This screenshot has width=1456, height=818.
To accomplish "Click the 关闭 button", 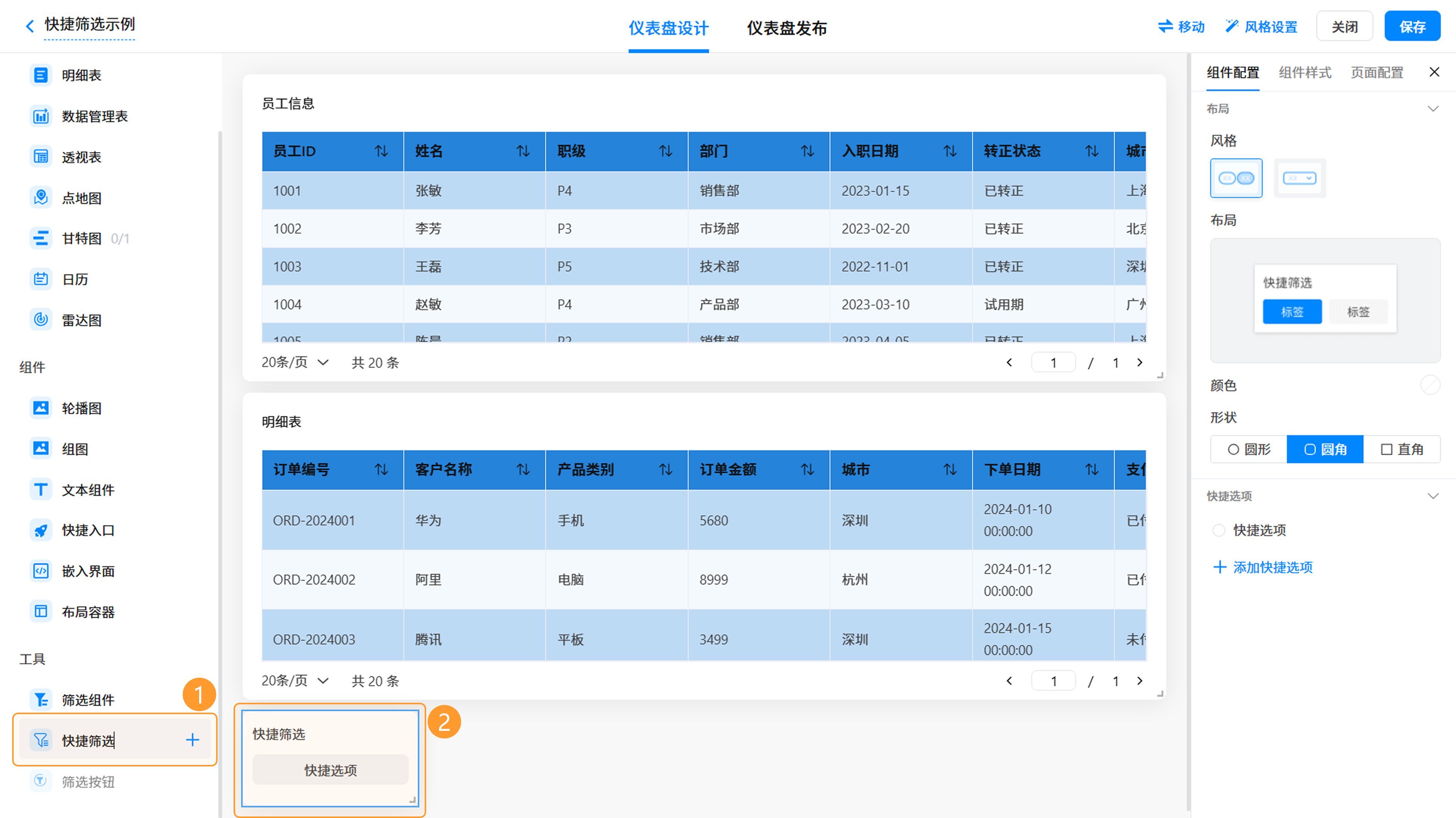I will coord(1345,27).
